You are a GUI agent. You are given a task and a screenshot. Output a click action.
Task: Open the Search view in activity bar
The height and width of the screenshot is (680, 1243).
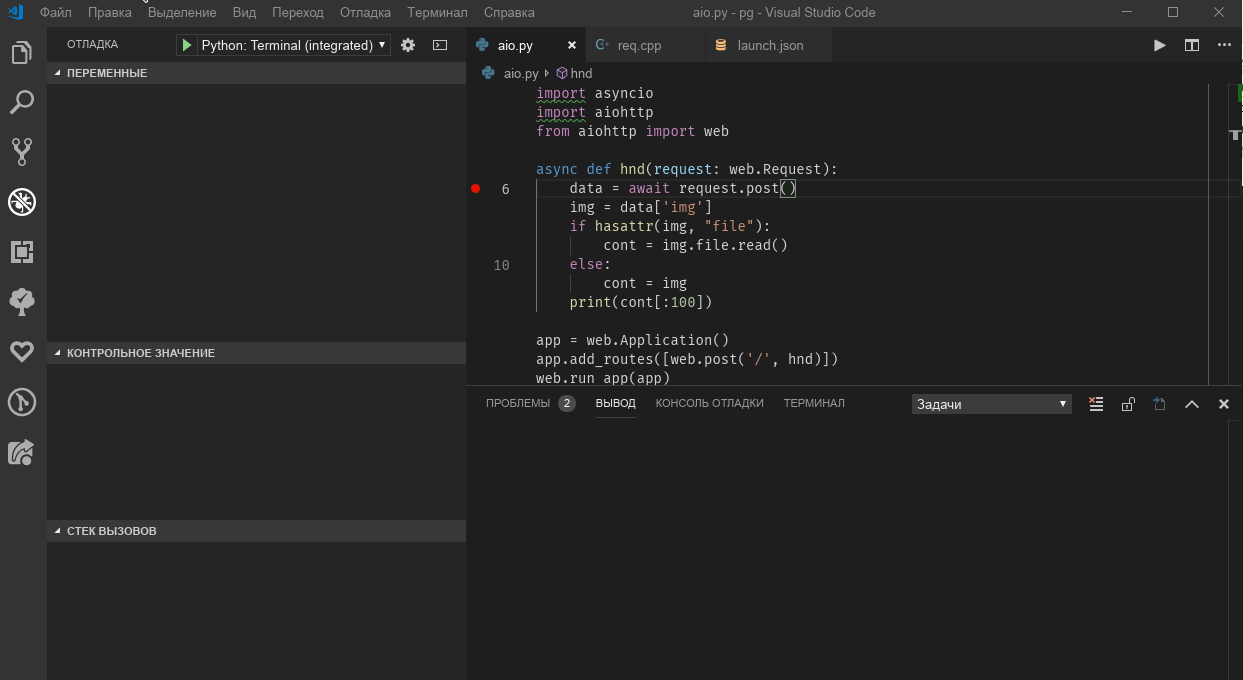click(x=22, y=102)
